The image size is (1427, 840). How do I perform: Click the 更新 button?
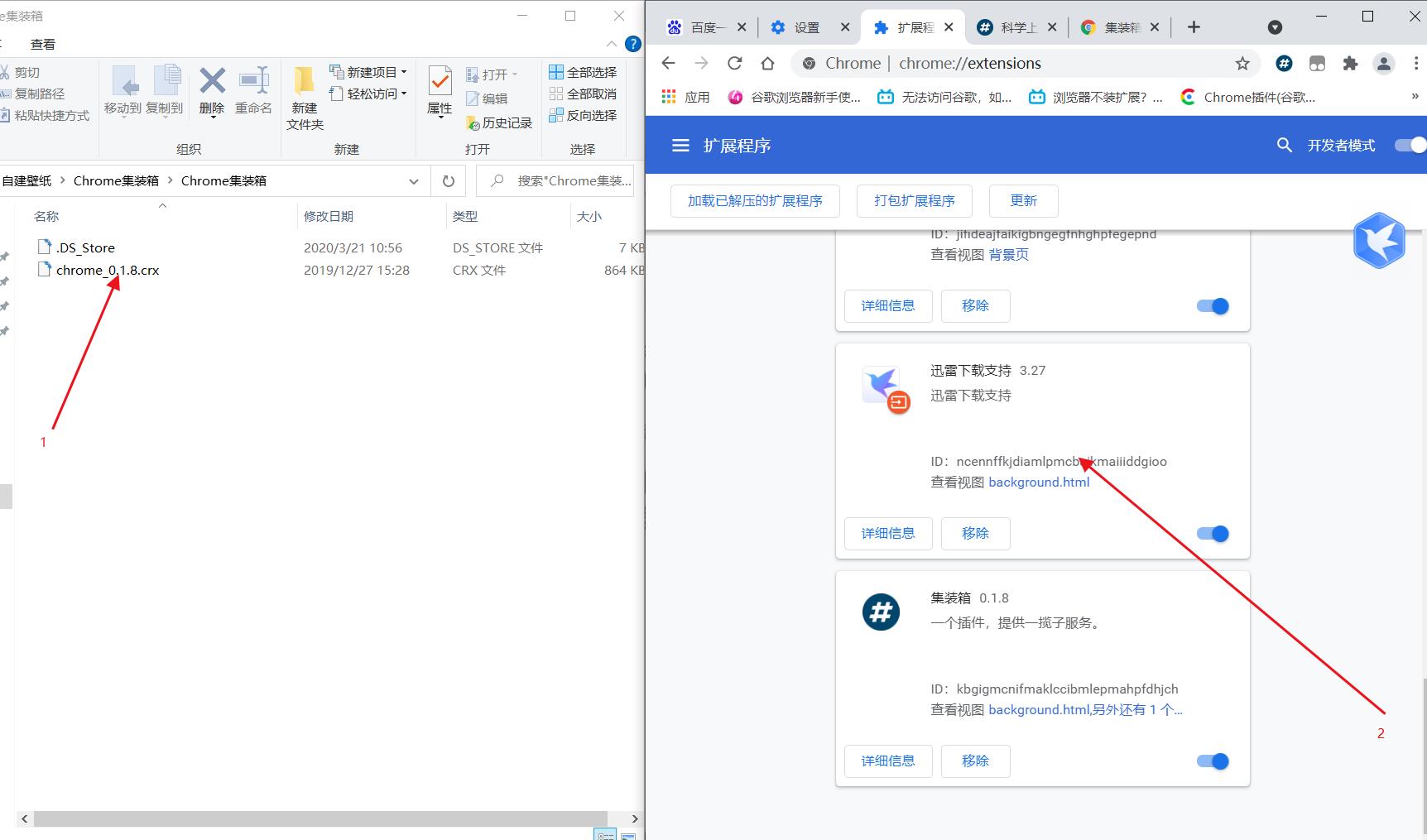point(1024,201)
